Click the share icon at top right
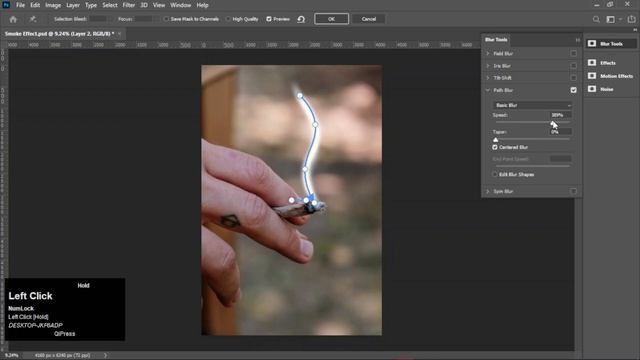 coord(631,19)
